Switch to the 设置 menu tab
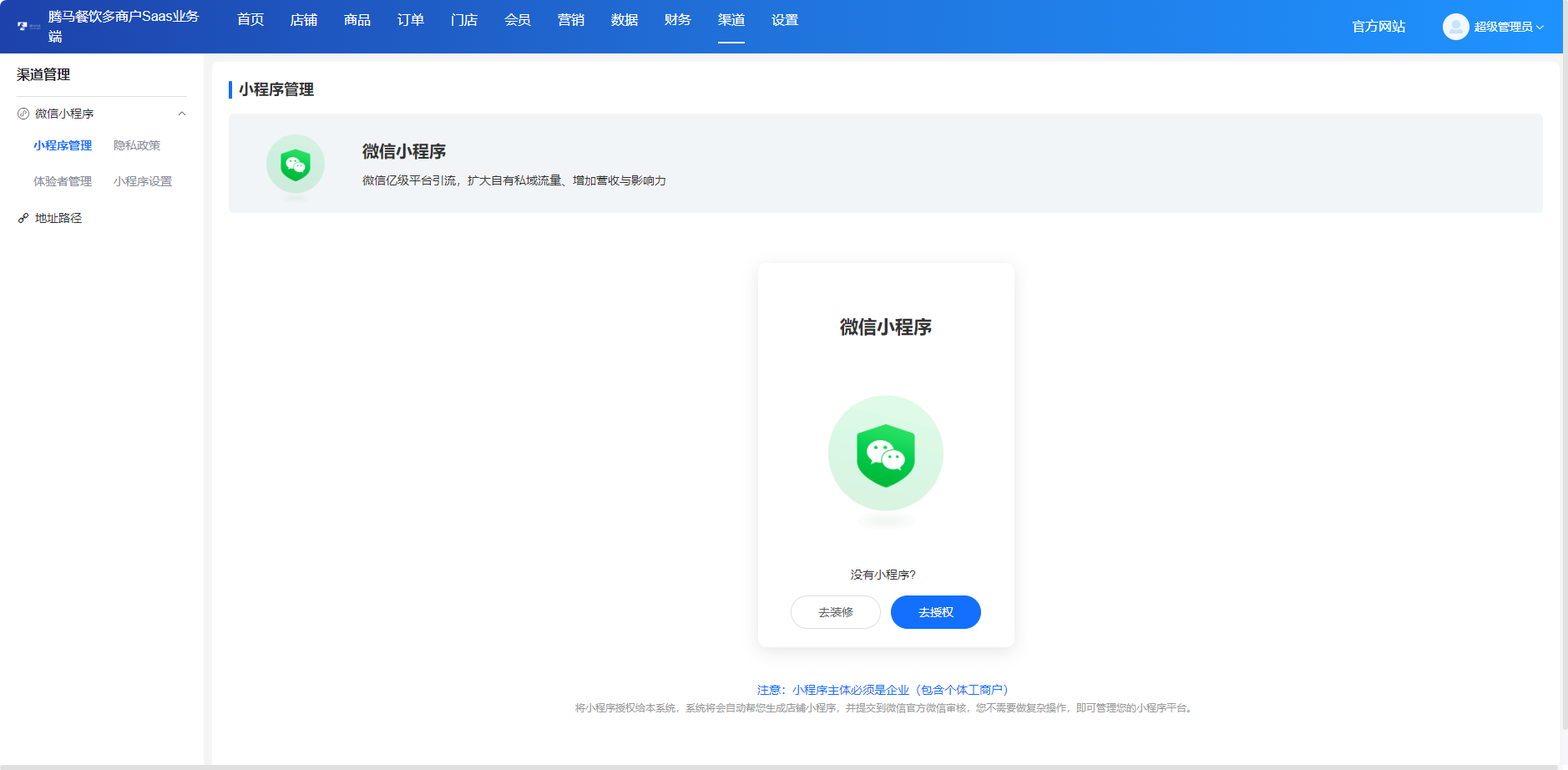1568x770 pixels. (x=783, y=19)
